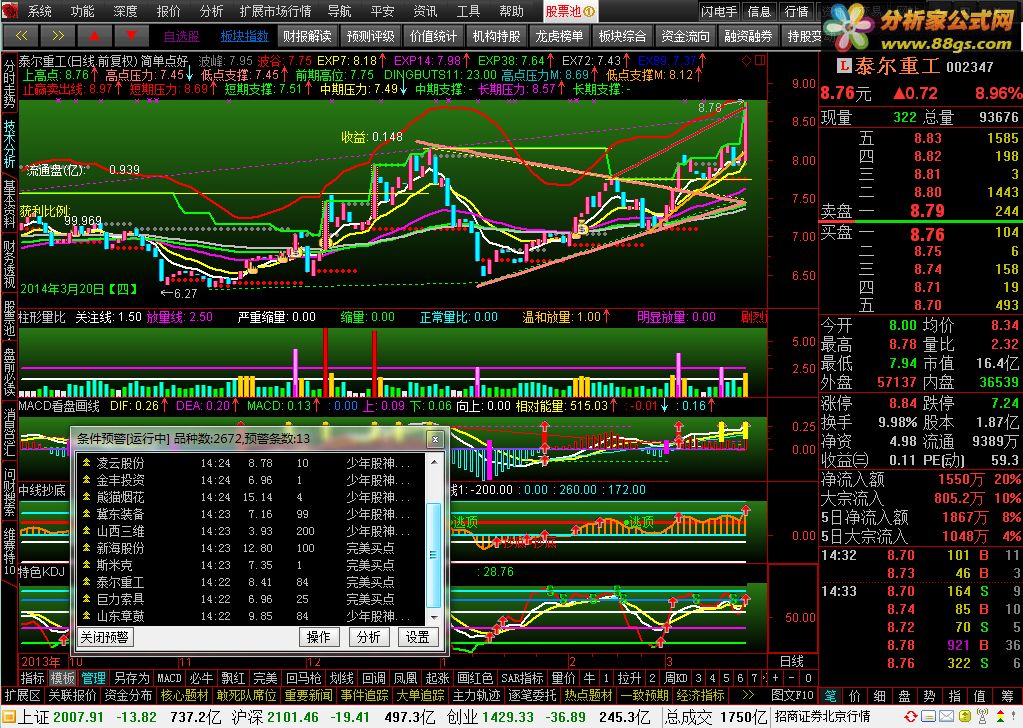The width and height of the screenshot is (1023, 728).
Task: Open the 板块指数 link
Action: pyautogui.click(x=245, y=37)
